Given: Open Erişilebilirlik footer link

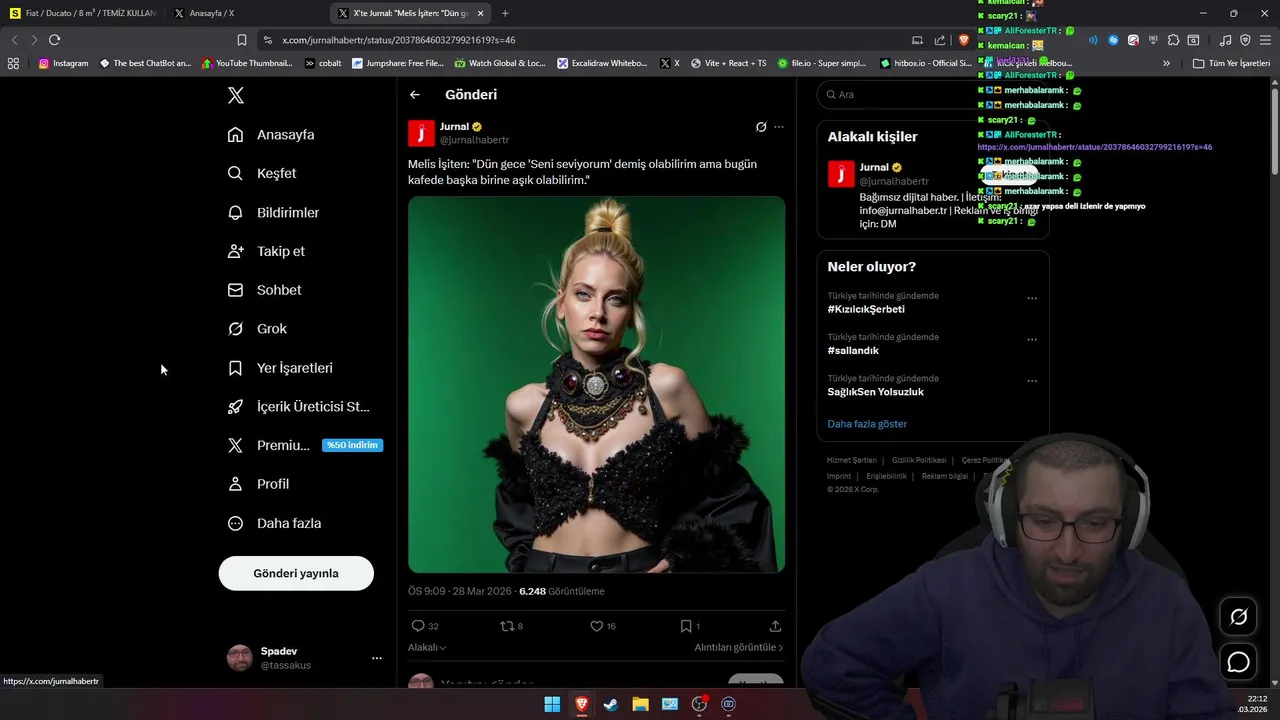Looking at the screenshot, I should tap(887, 476).
